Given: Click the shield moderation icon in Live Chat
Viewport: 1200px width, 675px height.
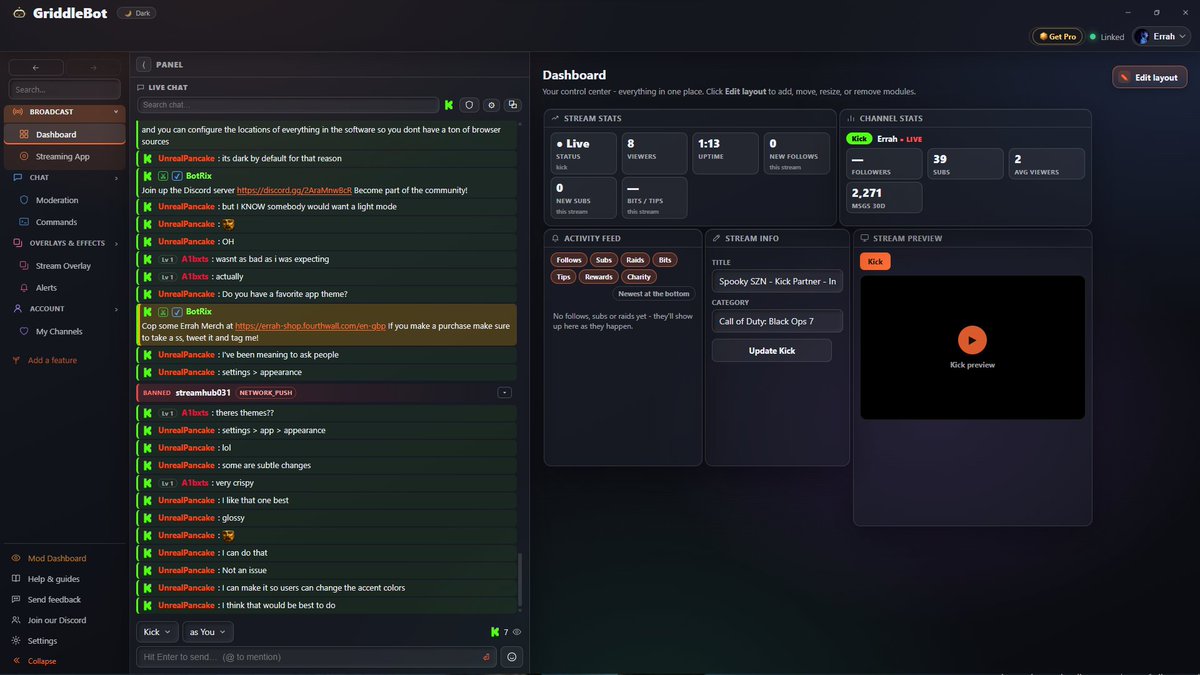Looking at the screenshot, I should coord(468,104).
